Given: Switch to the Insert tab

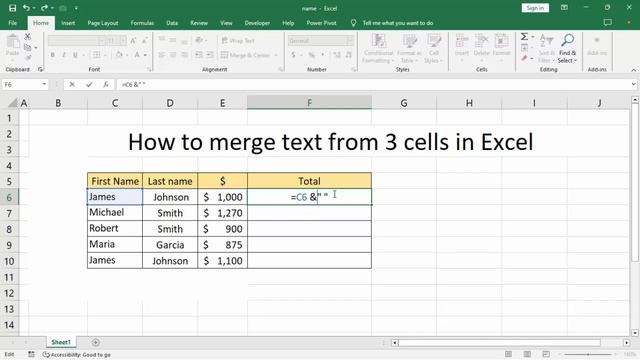Looking at the screenshot, I should 68,23.
